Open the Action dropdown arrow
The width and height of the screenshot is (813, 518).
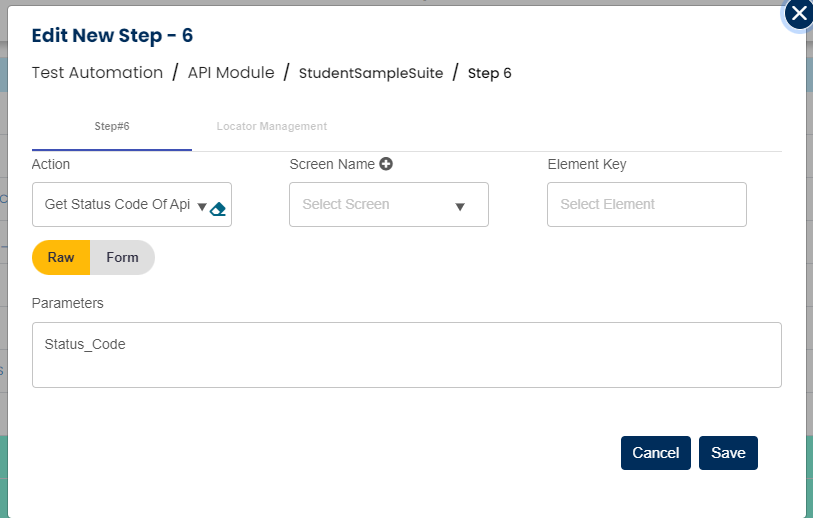coord(202,207)
